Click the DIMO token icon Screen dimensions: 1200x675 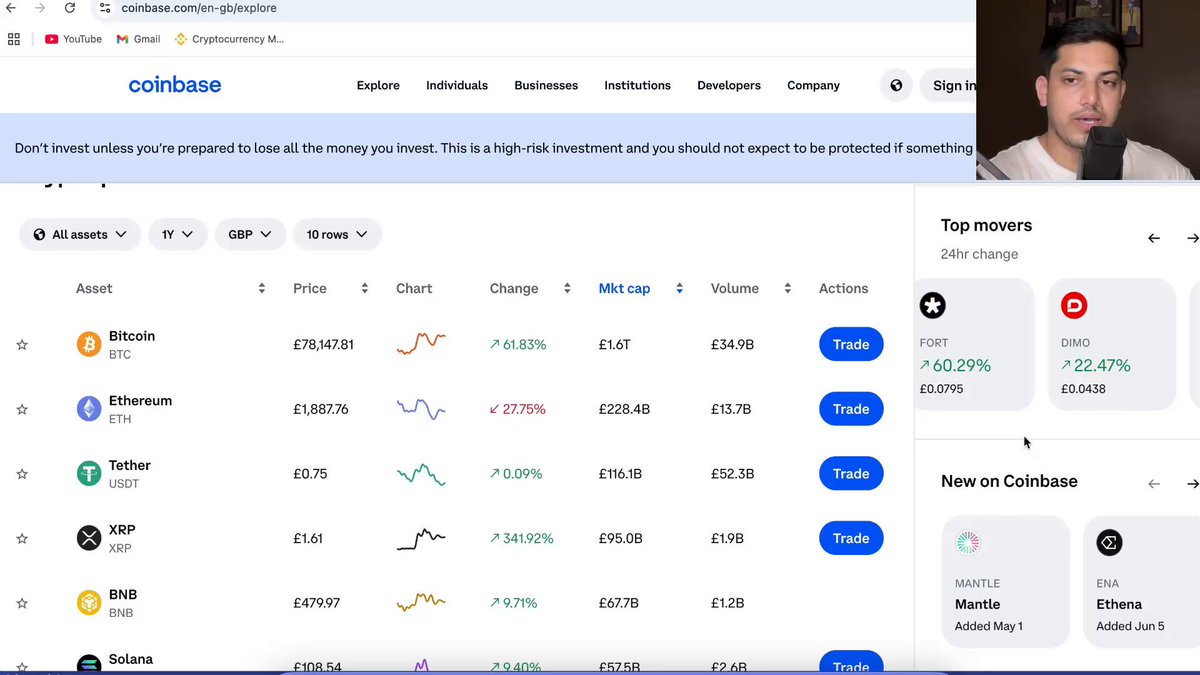(x=1074, y=306)
